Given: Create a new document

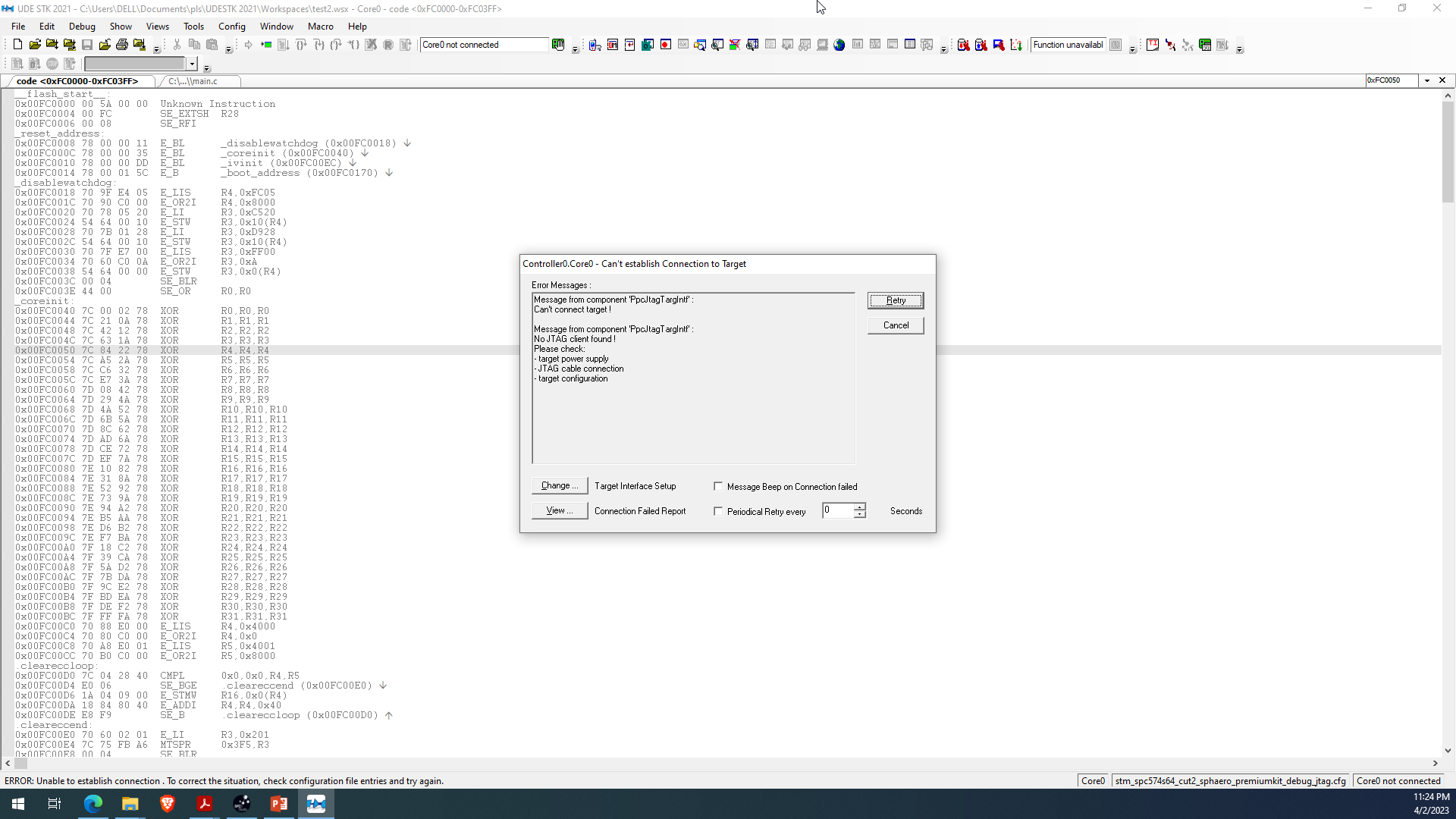Looking at the screenshot, I should pyautogui.click(x=17, y=44).
